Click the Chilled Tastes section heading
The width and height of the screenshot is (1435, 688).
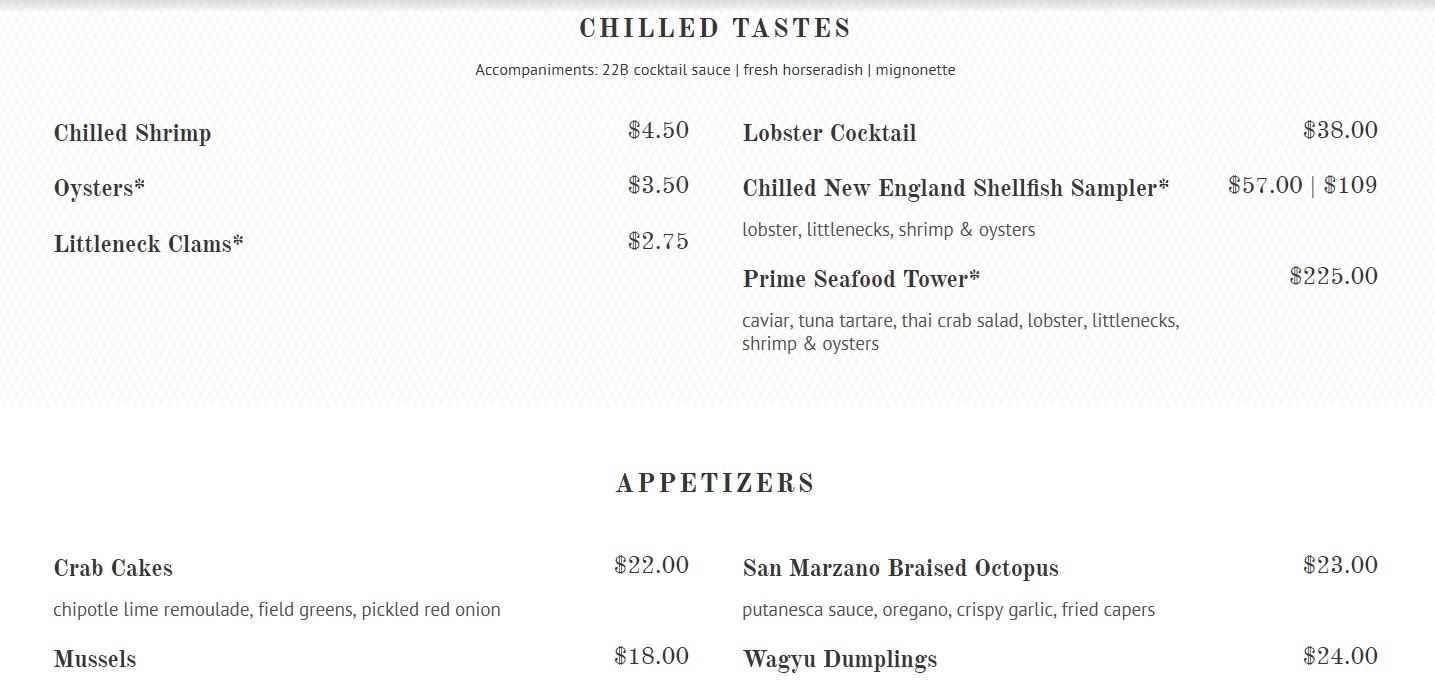tap(715, 29)
